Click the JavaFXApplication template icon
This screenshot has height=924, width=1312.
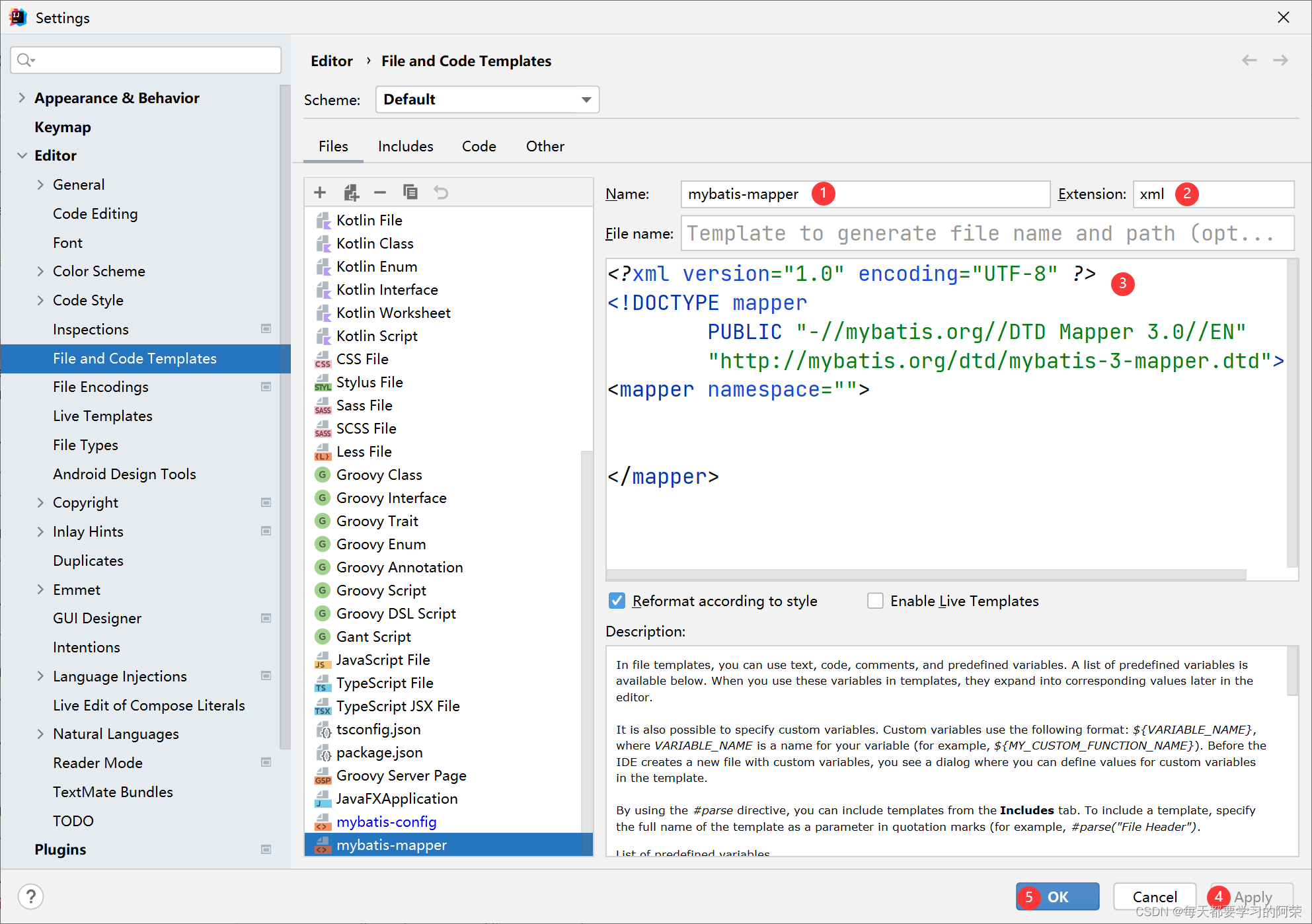[323, 798]
